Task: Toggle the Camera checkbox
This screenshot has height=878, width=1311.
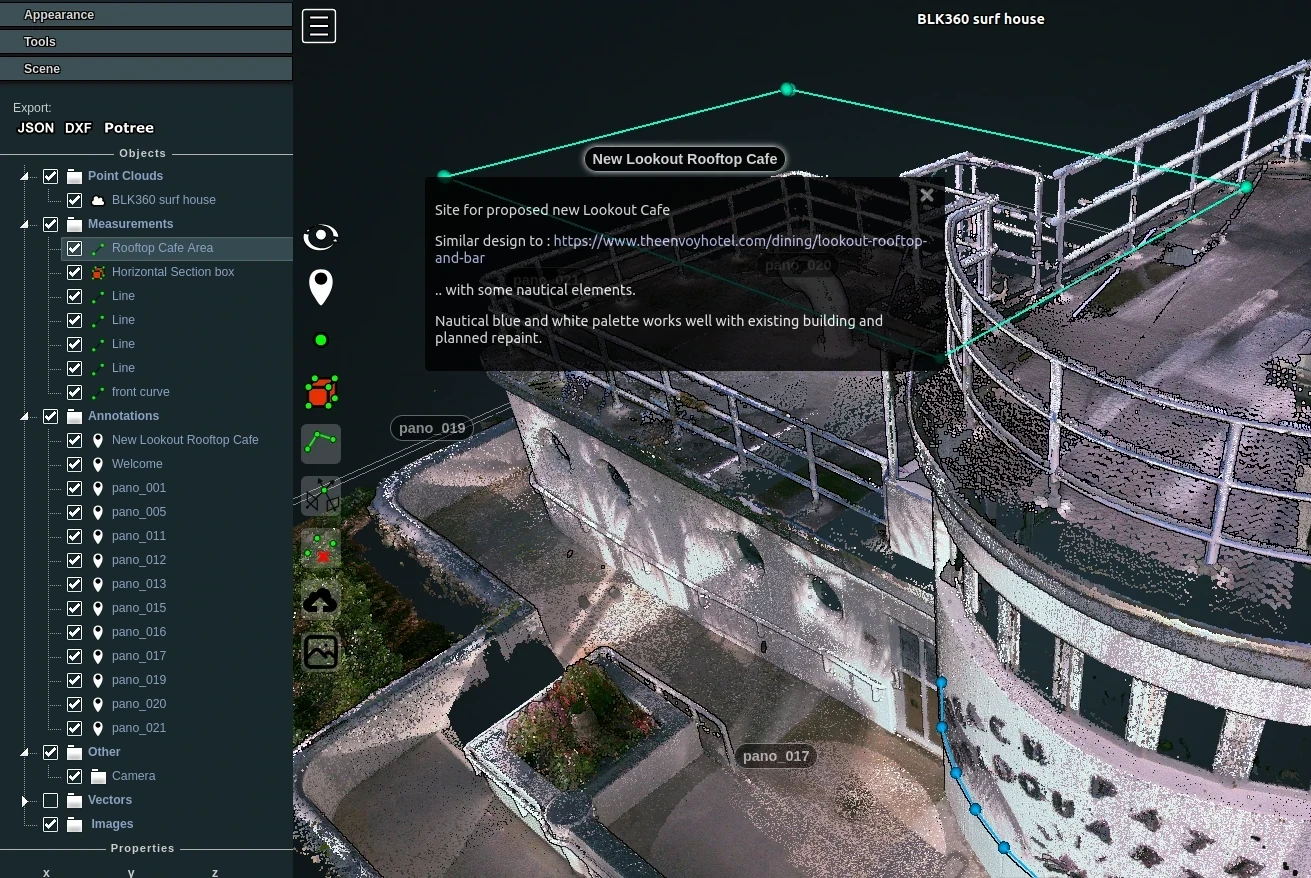Action: coord(74,776)
